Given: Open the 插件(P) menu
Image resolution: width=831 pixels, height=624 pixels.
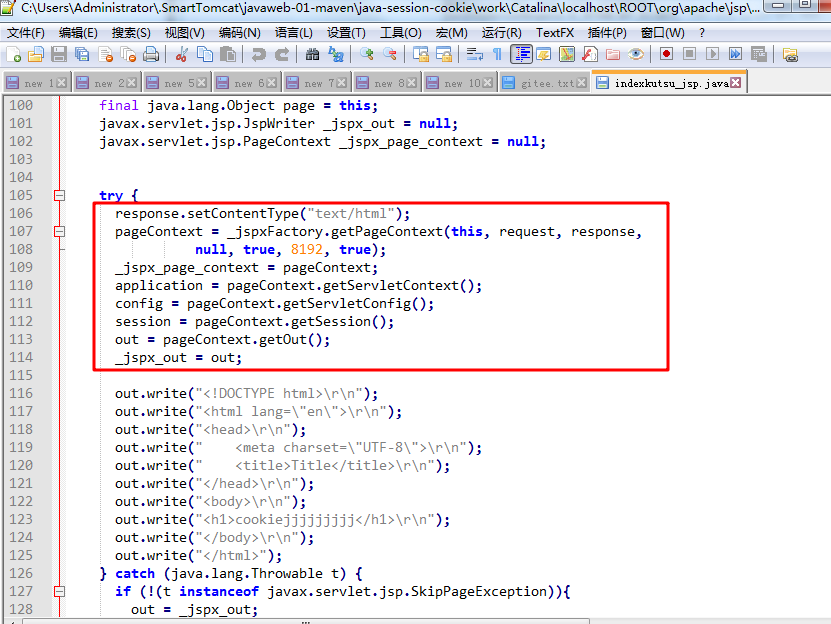Looking at the screenshot, I should tap(607, 33).
